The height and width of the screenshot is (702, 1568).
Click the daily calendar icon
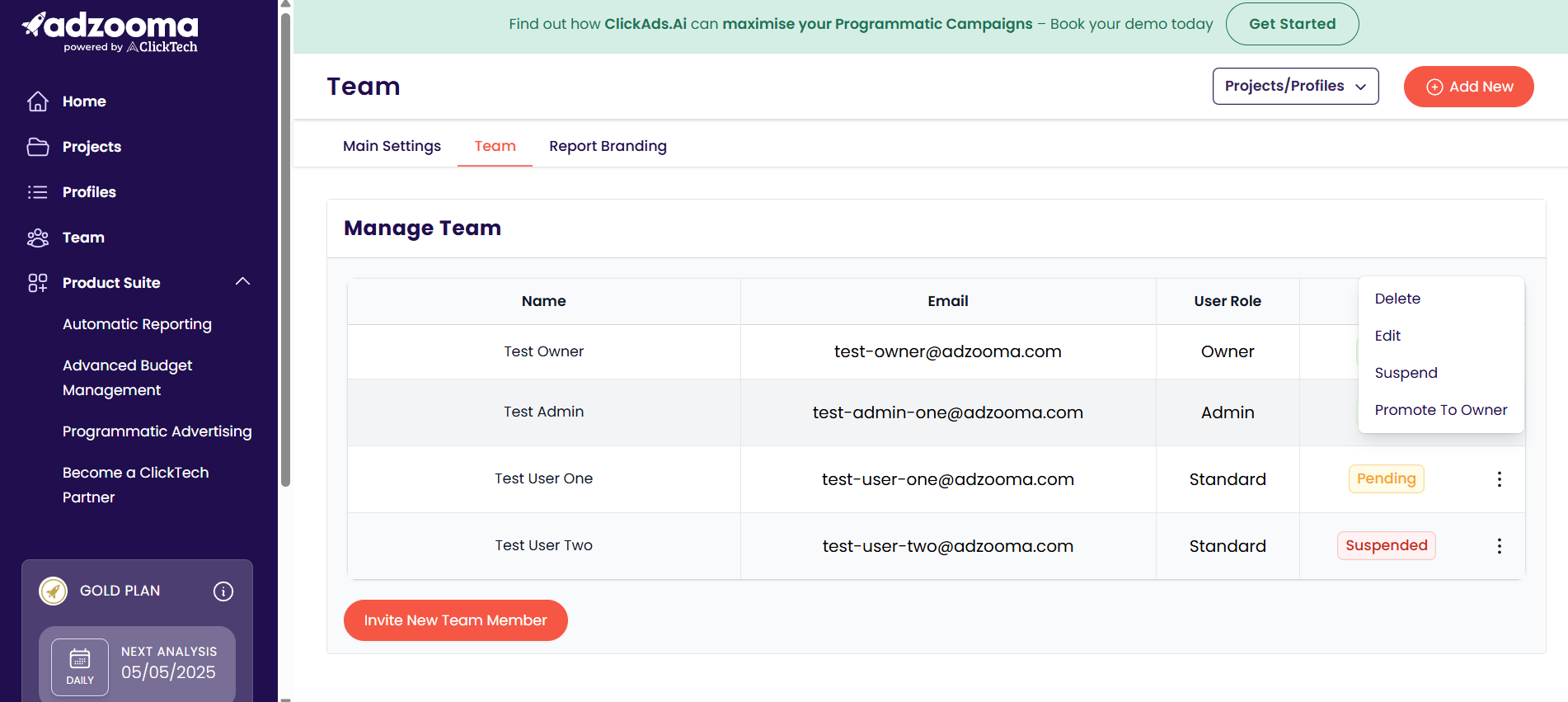pos(80,658)
